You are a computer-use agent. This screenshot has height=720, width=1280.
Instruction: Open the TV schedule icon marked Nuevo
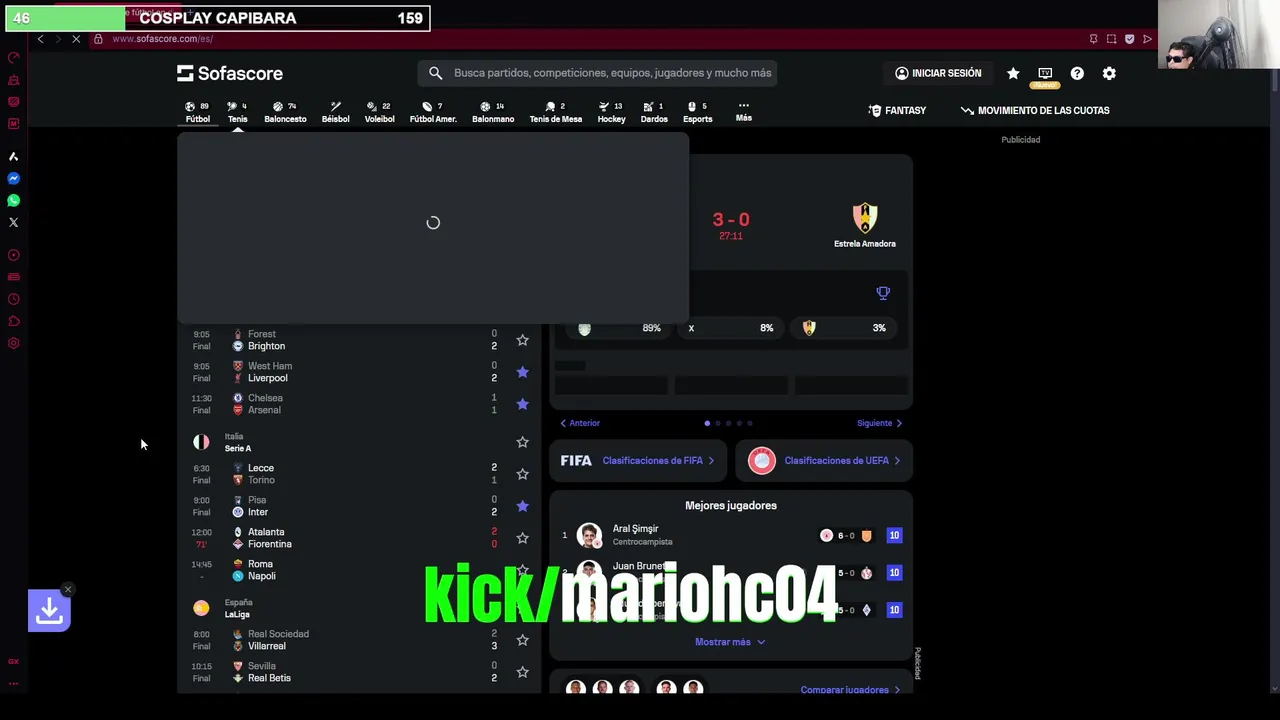tap(1045, 74)
